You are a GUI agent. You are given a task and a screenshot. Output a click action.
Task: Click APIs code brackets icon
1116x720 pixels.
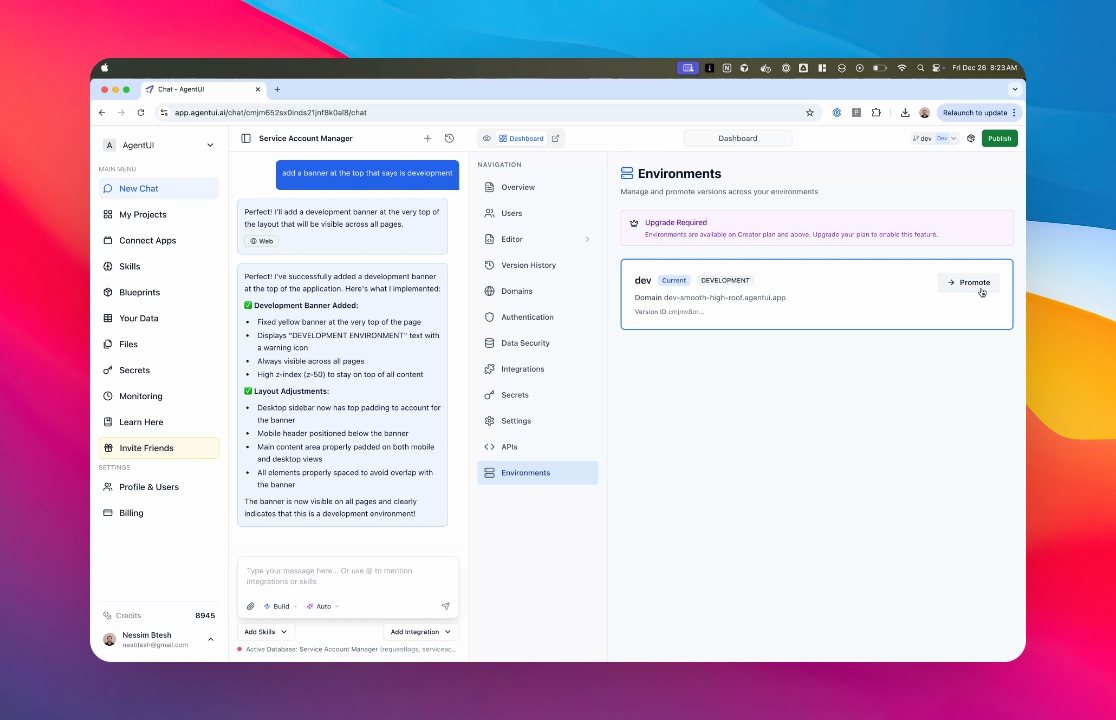(x=489, y=447)
